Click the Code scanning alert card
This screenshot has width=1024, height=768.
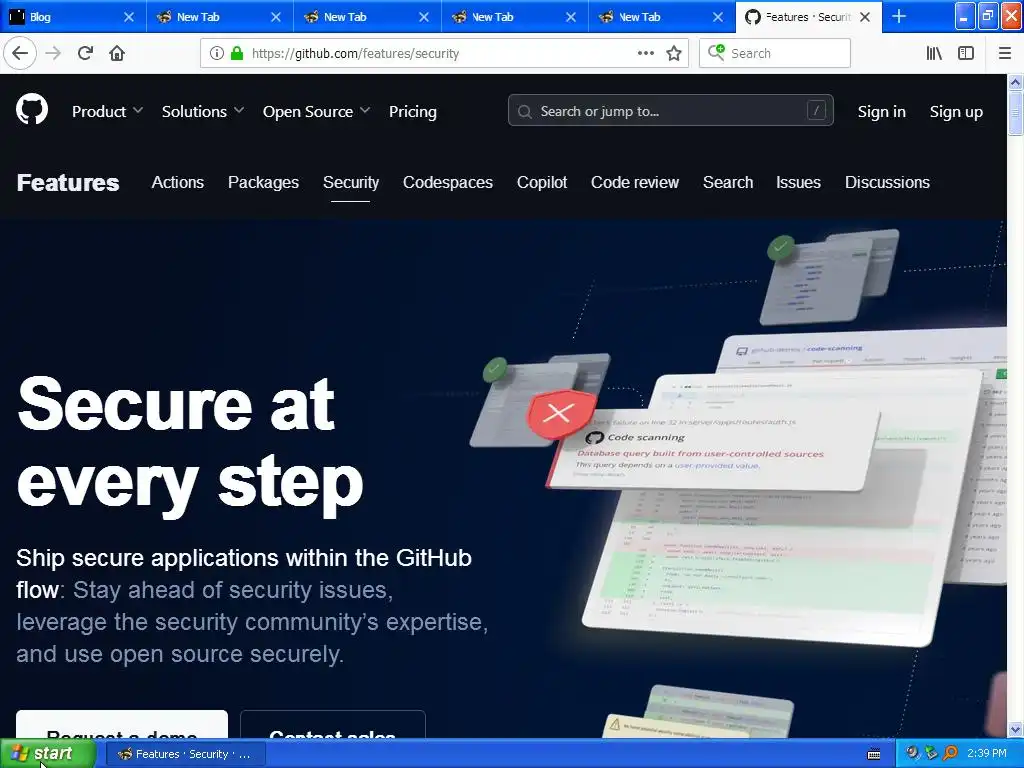[x=713, y=451]
